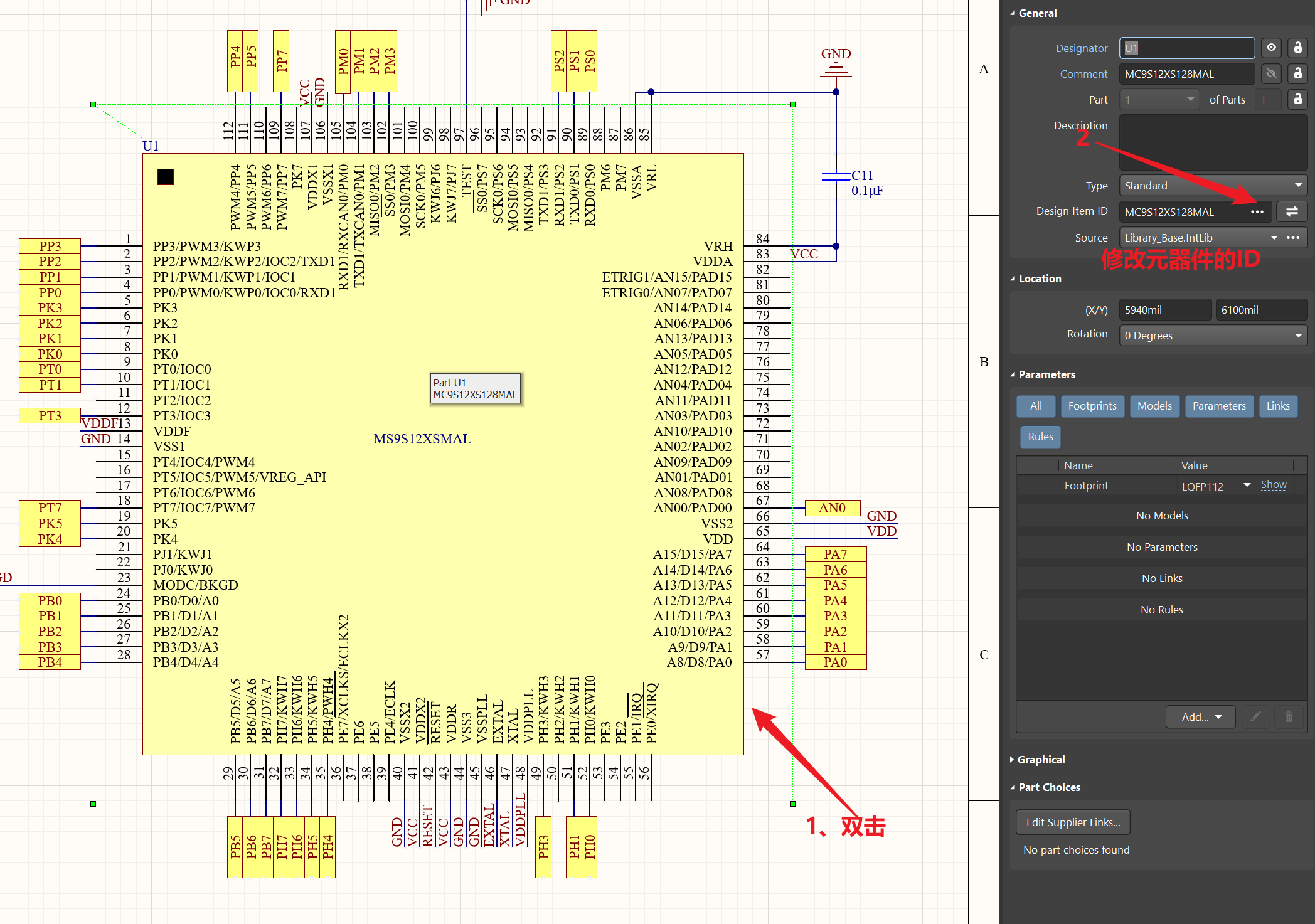1315x924 pixels.
Task: Toggle Designator visibility eye icon
Action: click(1271, 48)
